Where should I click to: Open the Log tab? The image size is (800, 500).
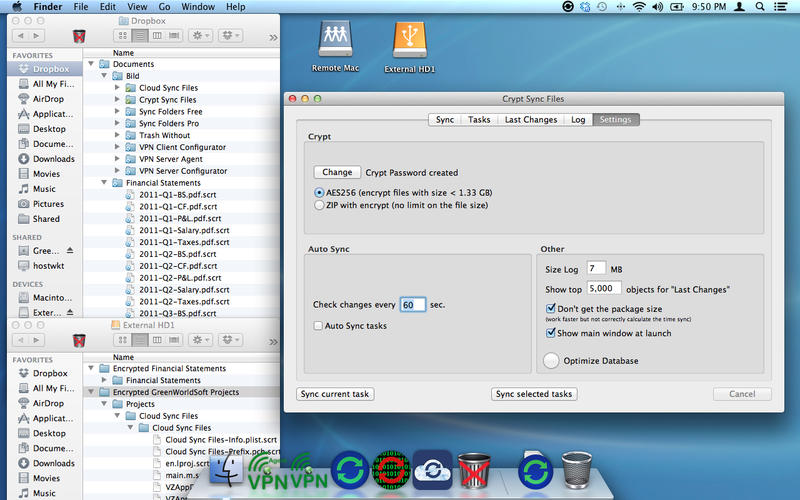point(578,119)
